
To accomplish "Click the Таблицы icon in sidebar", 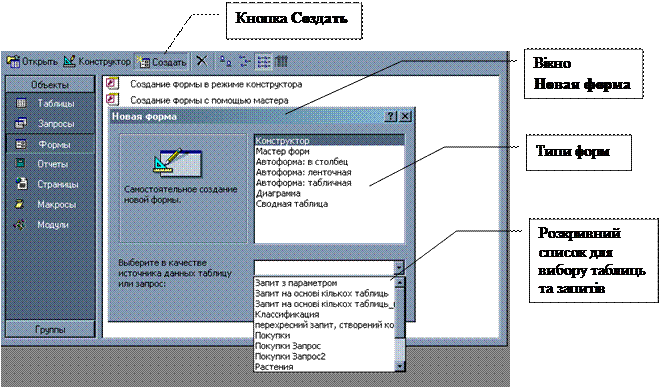I will click(x=21, y=103).
